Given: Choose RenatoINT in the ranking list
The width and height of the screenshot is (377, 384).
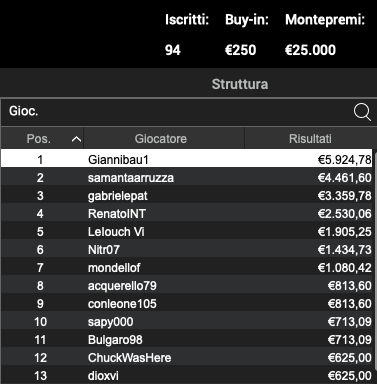Looking at the screenshot, I should 187,214.
